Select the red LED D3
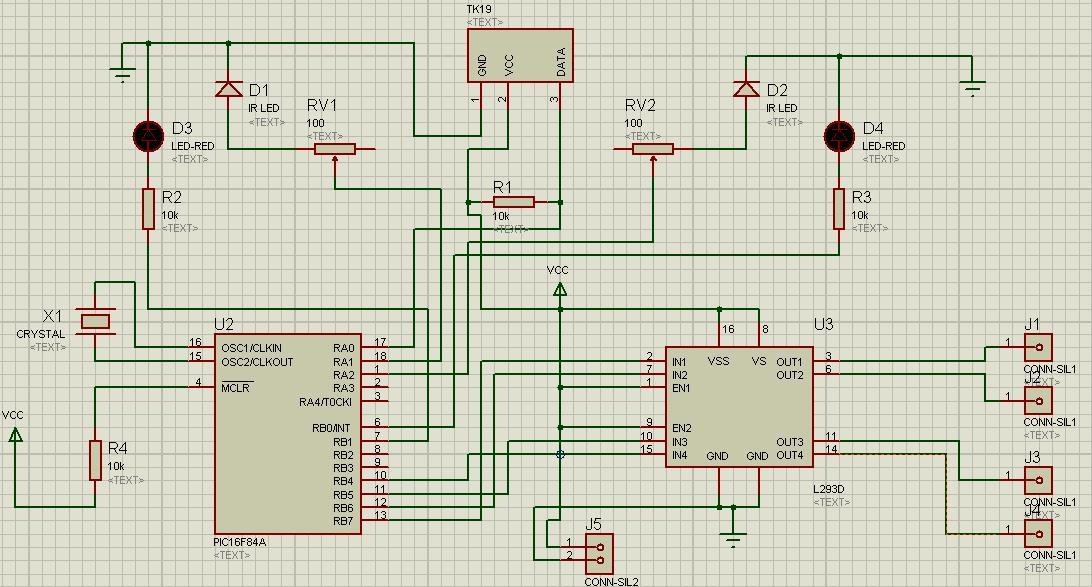Viewport: 1092px width, 587px height. point(148,136)
